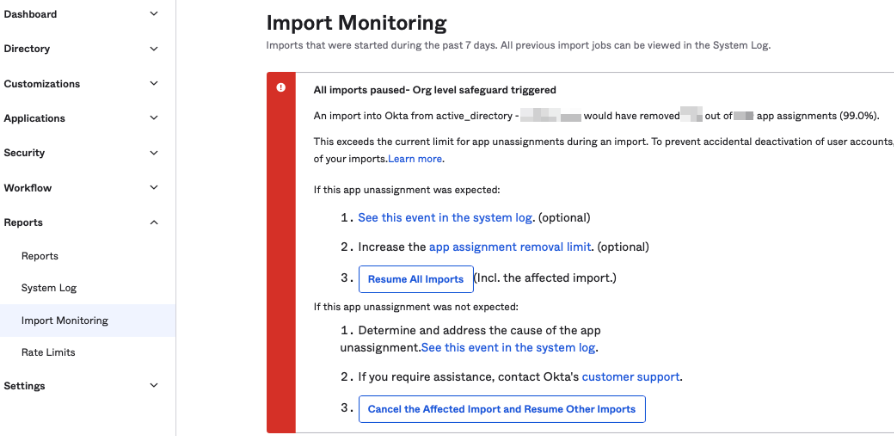
Task: Expand the Customizations chevron
Action: (153, 84)
